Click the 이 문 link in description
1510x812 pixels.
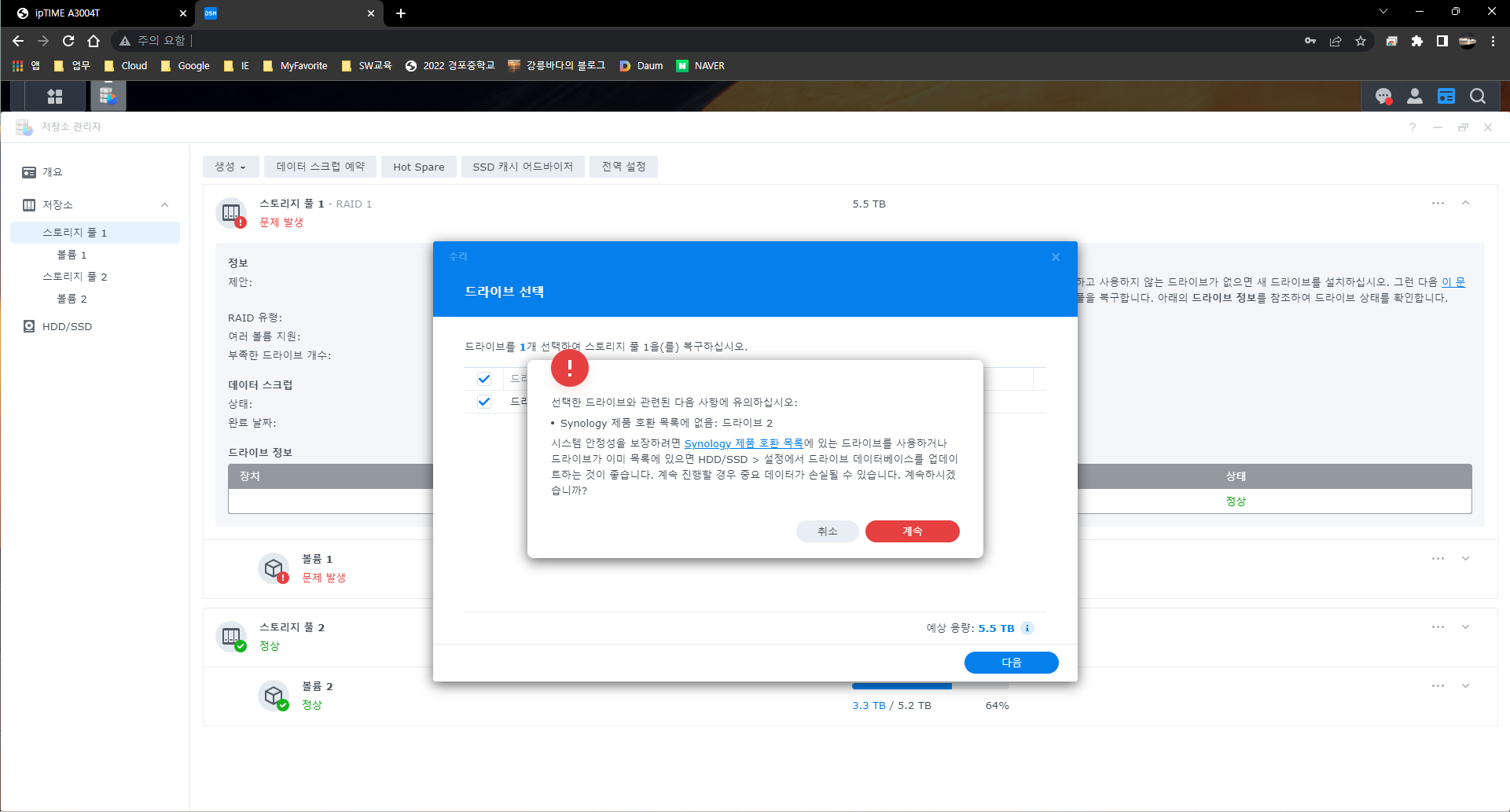[1453, 281]
